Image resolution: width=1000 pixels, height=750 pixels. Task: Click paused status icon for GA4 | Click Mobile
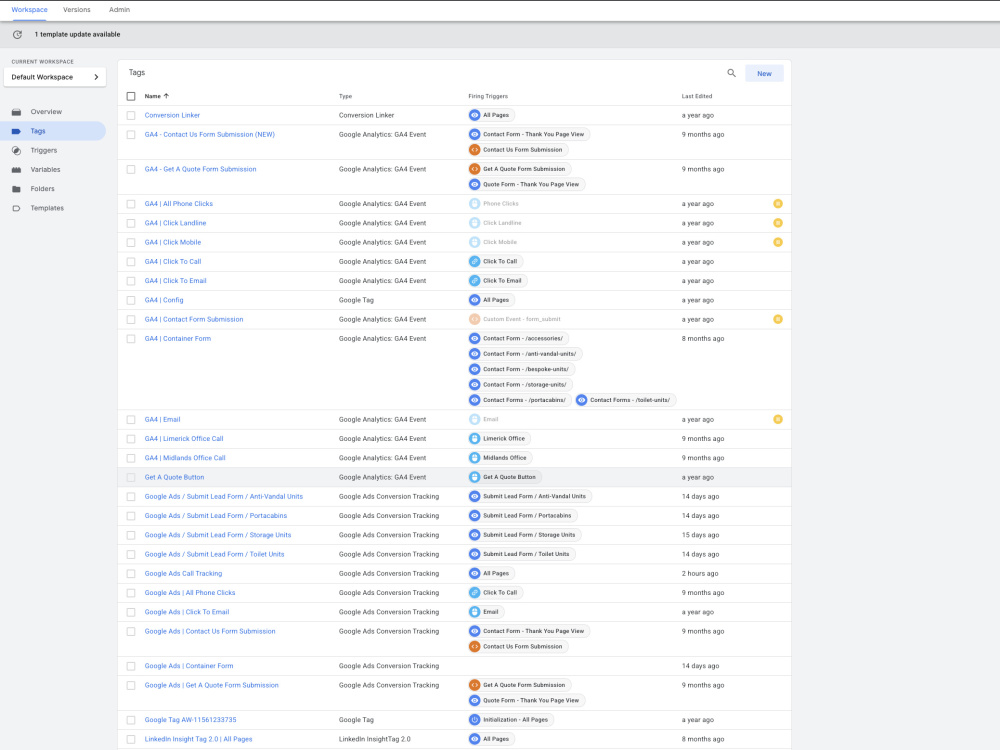tap(777, 242)
